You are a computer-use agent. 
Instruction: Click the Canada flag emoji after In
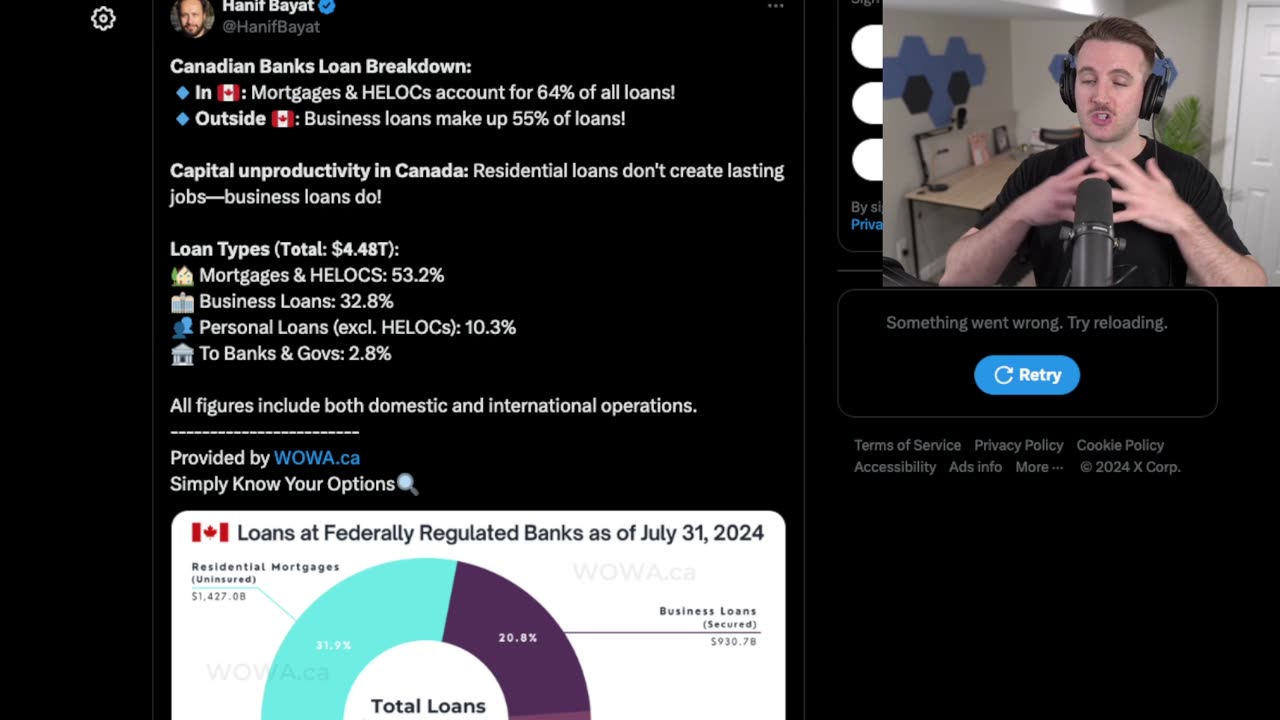pos(228,93)
